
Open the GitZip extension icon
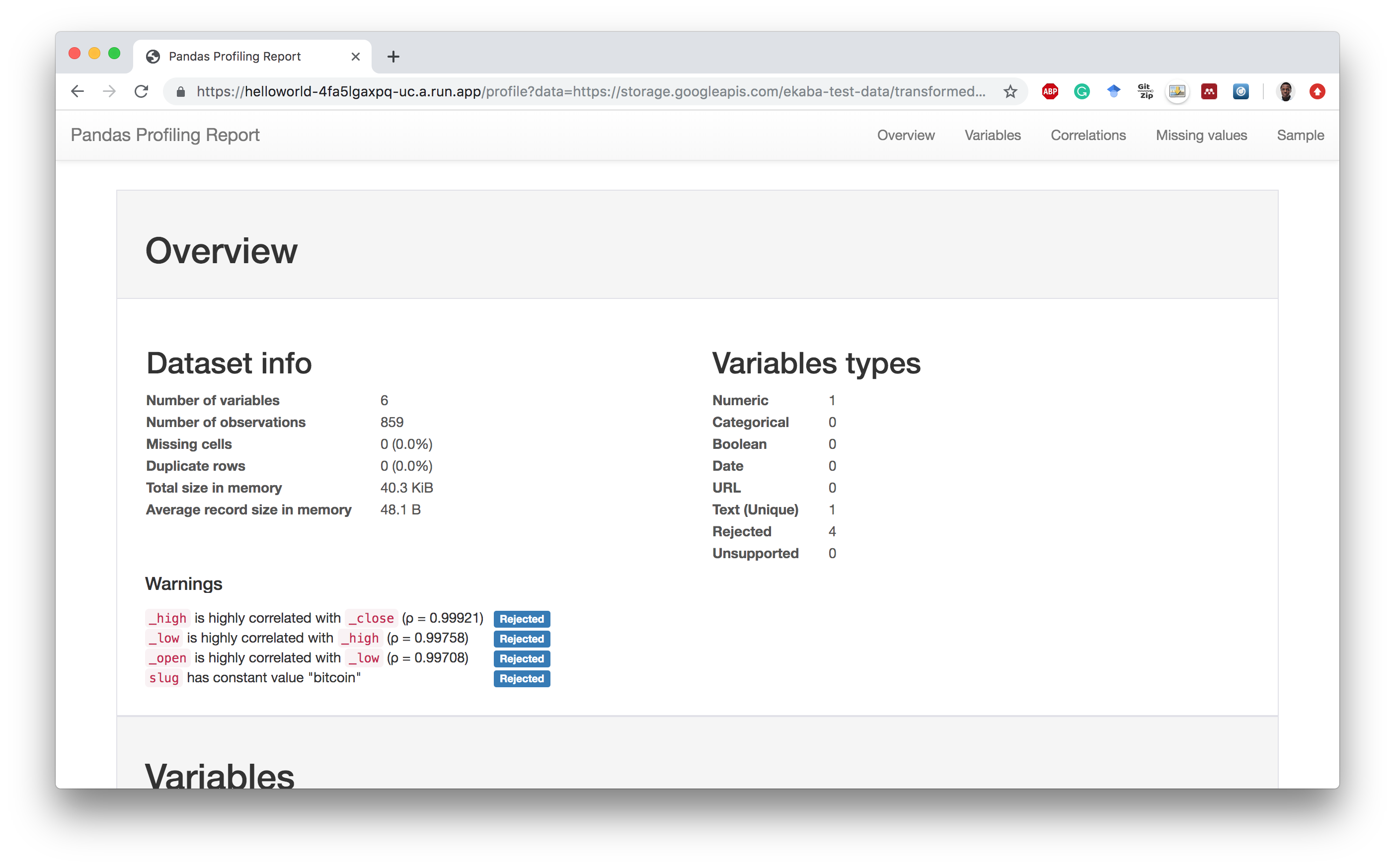click(x=1145, y=91)
